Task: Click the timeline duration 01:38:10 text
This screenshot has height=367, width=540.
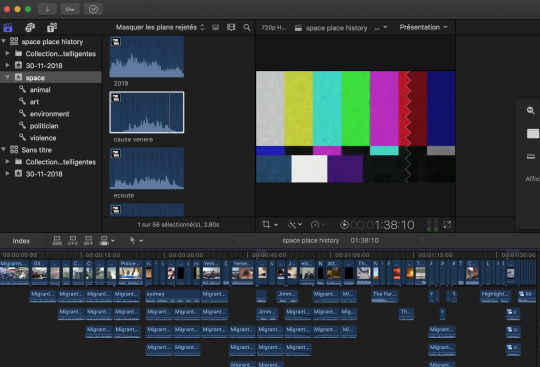Action: coord(364,240)
